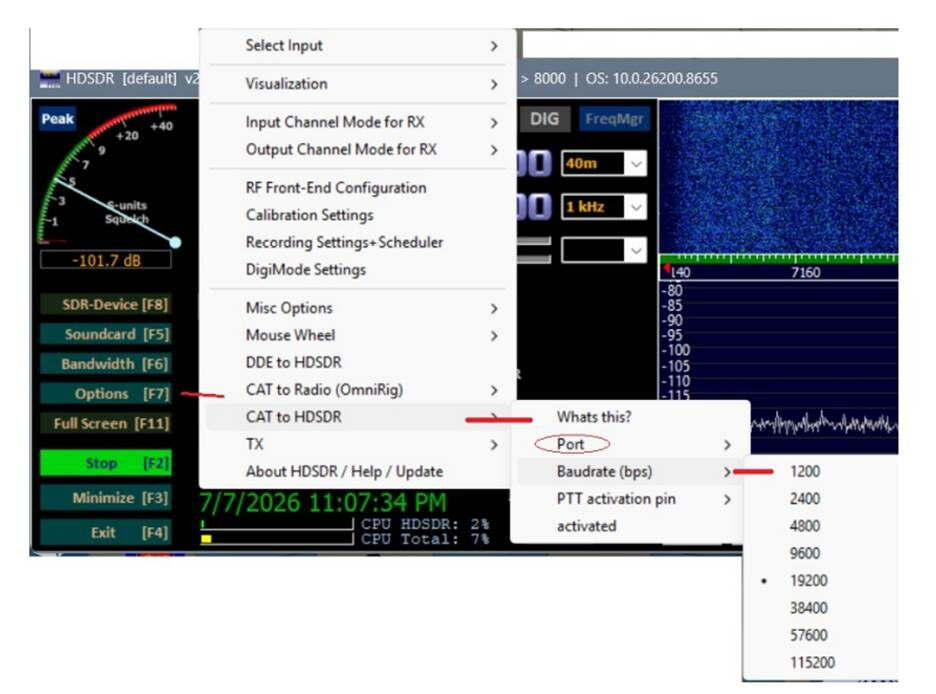Screen dimensions: 936x694
Task: Open About HDSDR / Help / Update
Action: (357, 471)
